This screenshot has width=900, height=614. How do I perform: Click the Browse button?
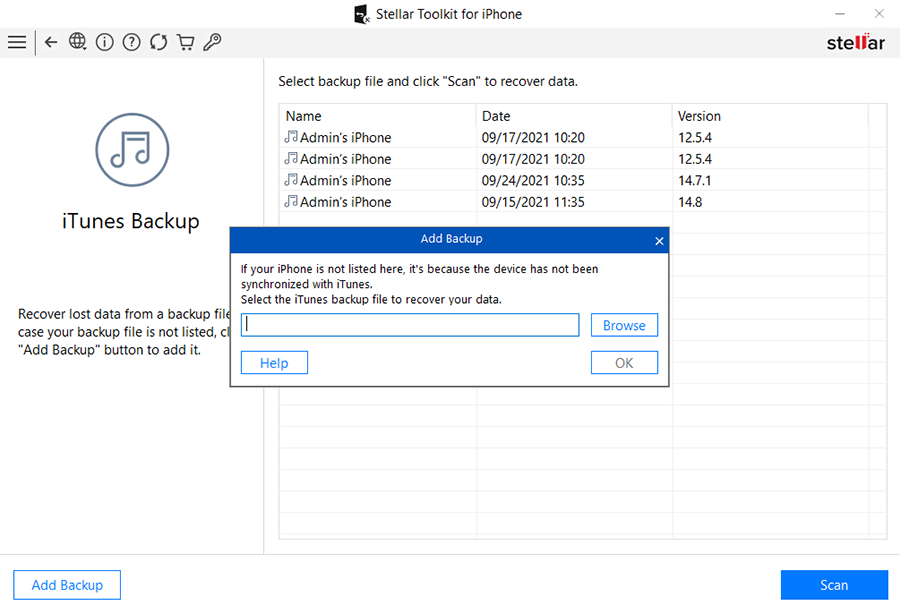click(624, 325)
